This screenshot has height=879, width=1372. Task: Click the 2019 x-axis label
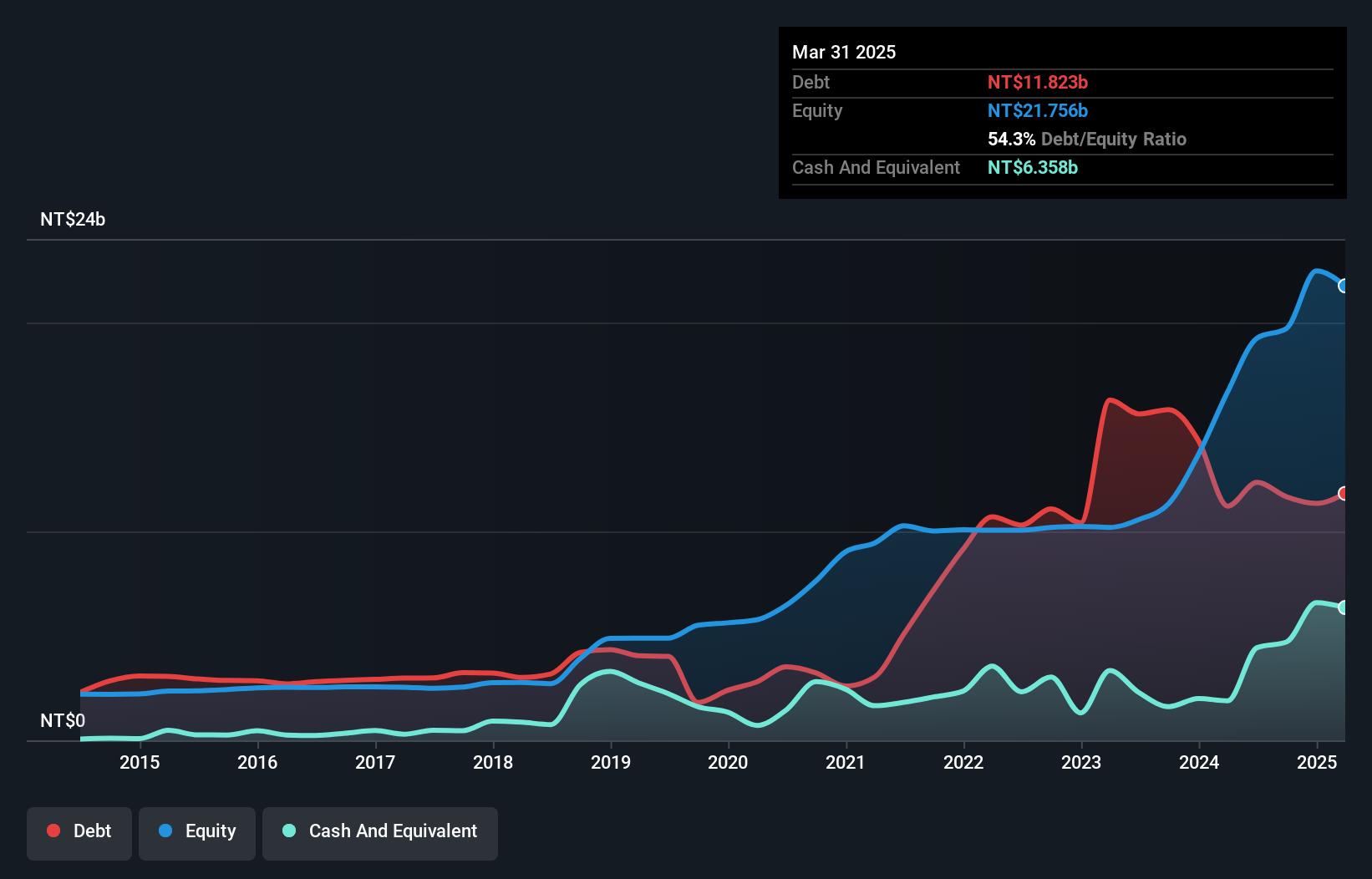611,762
